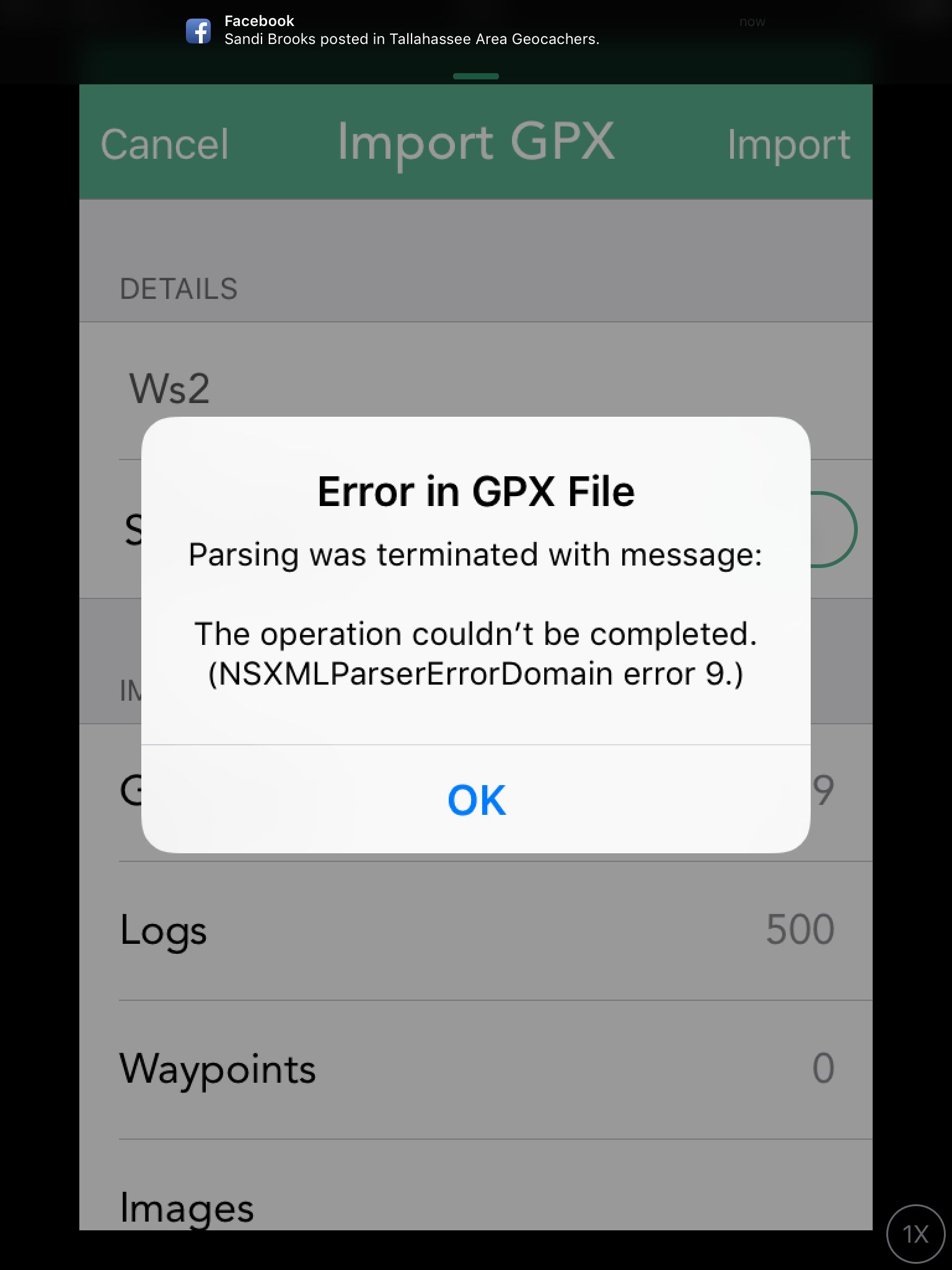The height and width of the screenshot is (1270, 952).
Task: Tap the DETAILS section header
Action: pyautogui.click(x=178, y=289)
